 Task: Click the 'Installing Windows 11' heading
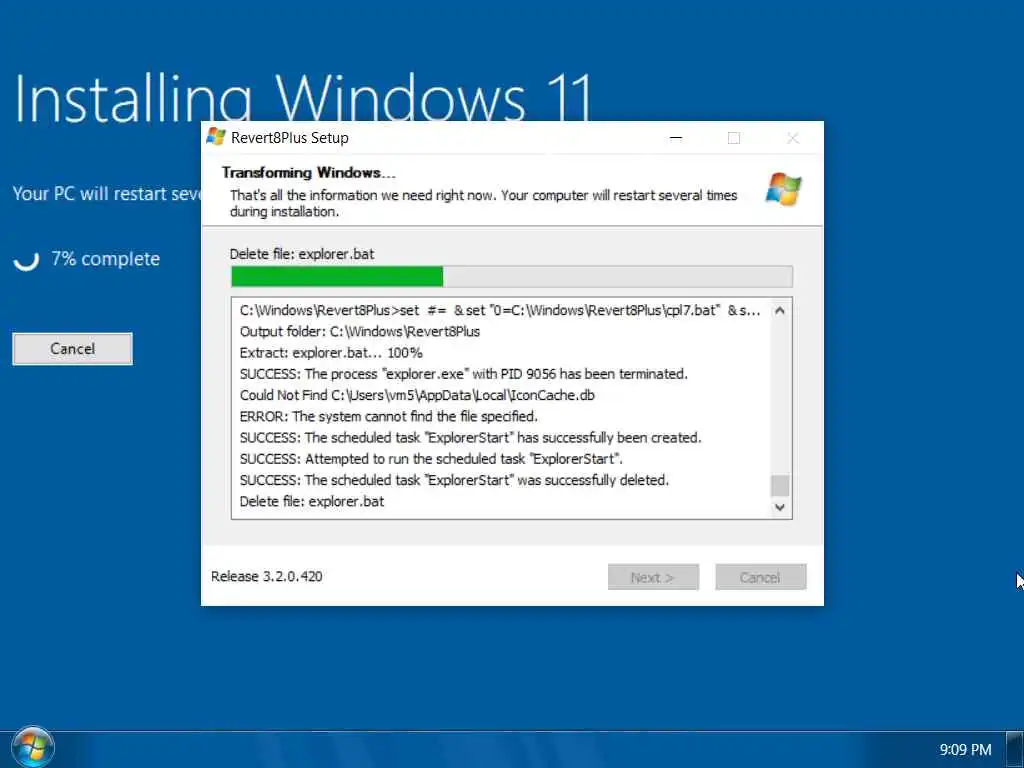pos(302,98)
